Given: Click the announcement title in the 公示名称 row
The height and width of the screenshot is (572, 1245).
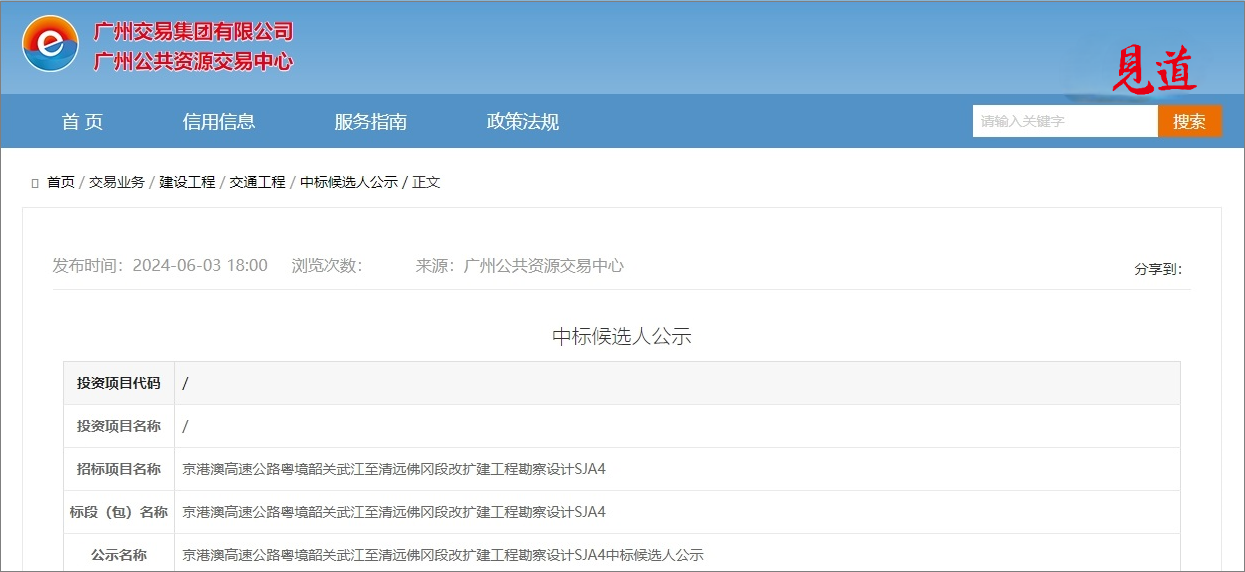Looking at the screenshot, I should 443,555.
